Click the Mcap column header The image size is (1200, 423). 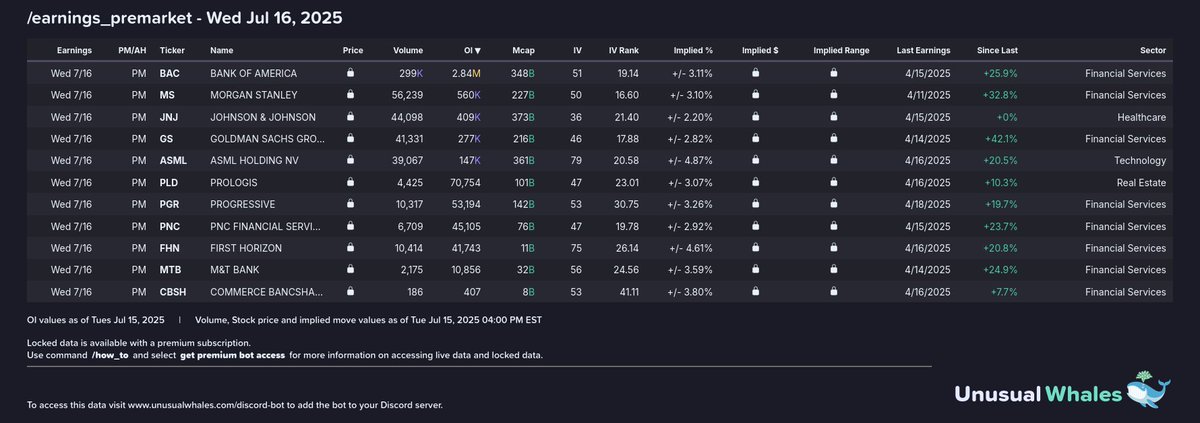[523, 50]
